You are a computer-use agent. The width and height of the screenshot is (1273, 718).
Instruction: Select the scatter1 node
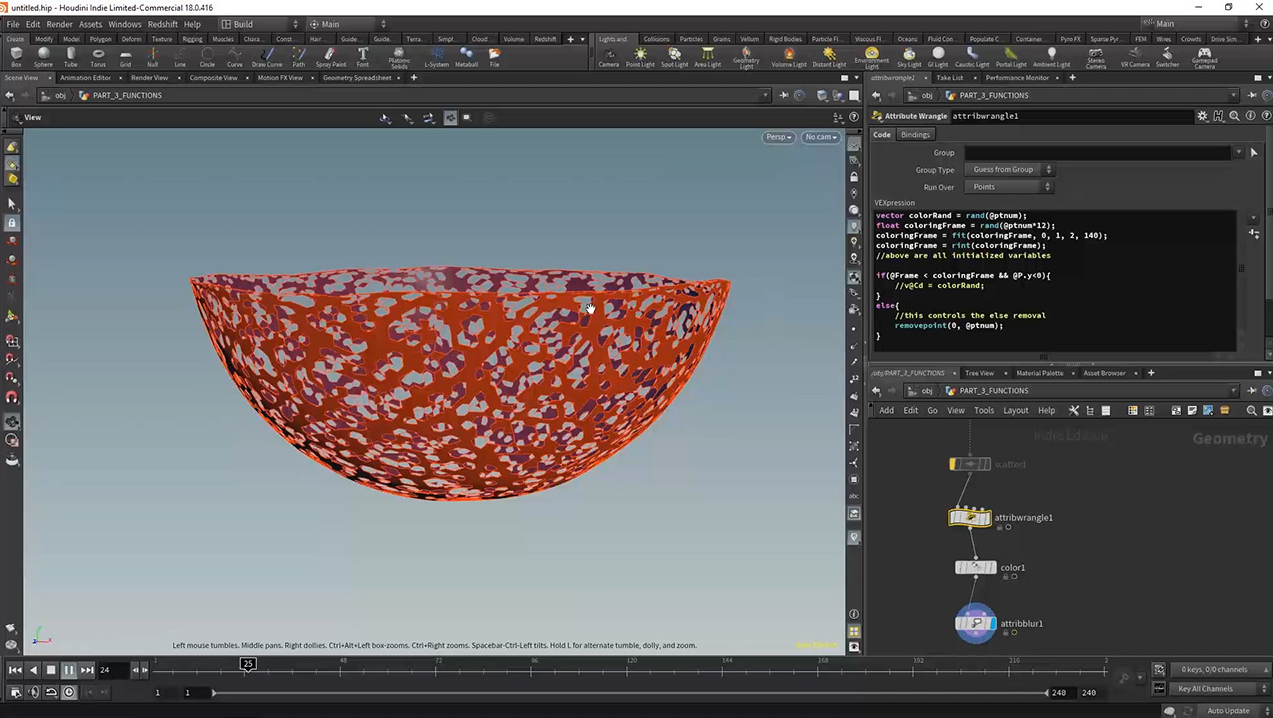coord(970,464)
